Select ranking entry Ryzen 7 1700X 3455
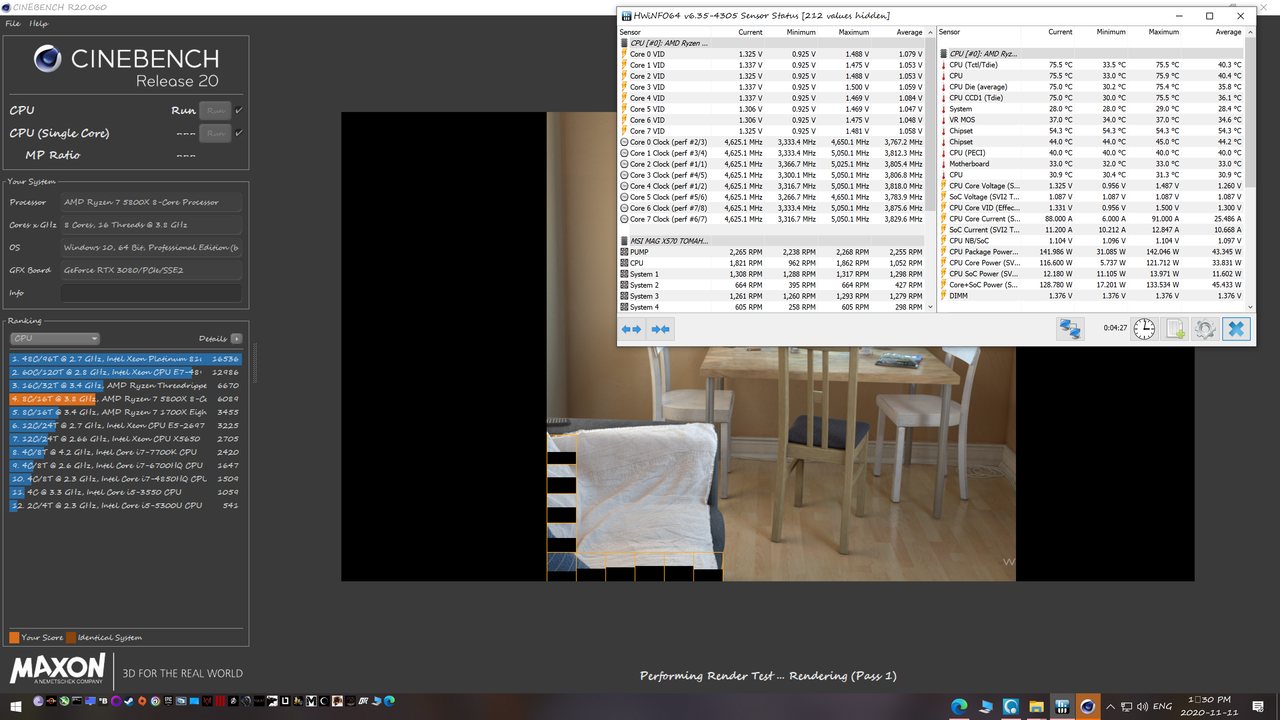 tap(125, 412)
